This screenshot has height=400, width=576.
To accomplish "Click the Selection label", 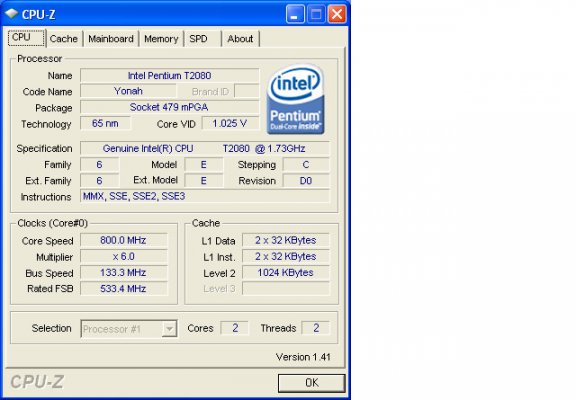I will (x=51, y=328).
